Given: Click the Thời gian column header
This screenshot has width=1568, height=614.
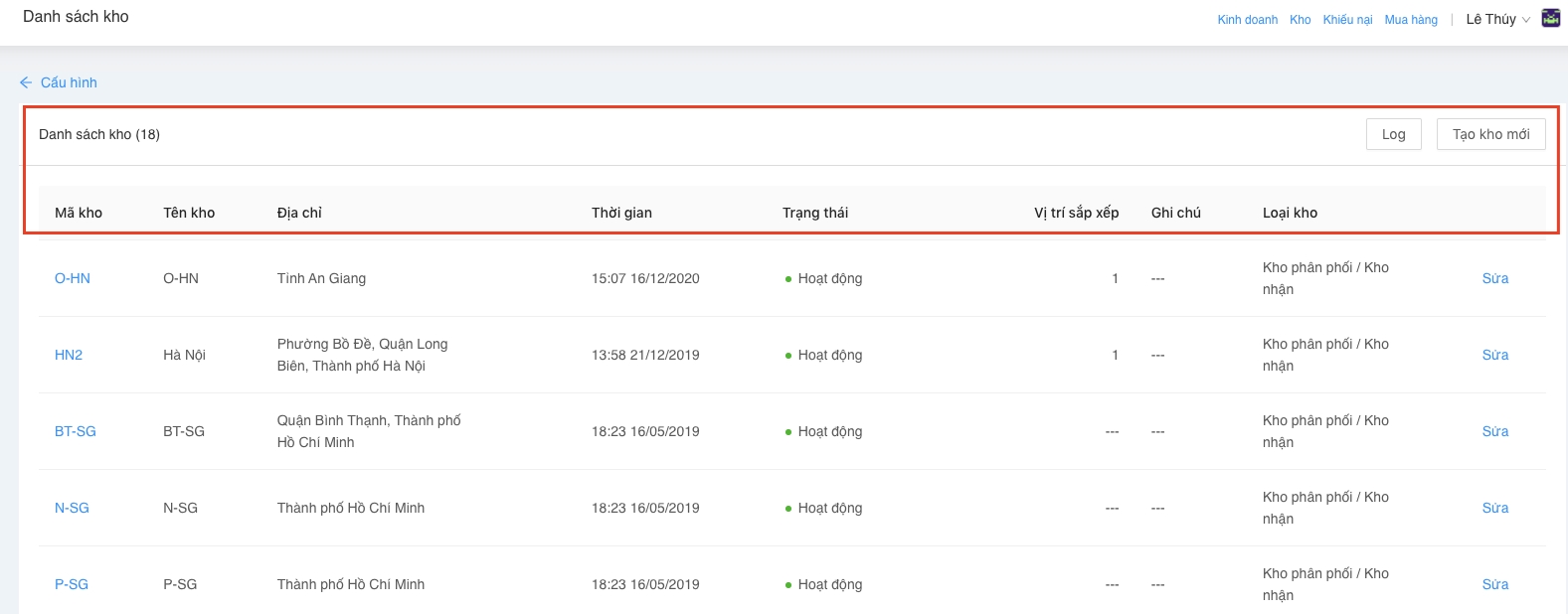Looking at the screenshot, I should pyautogui.click(x=621, y=213).
